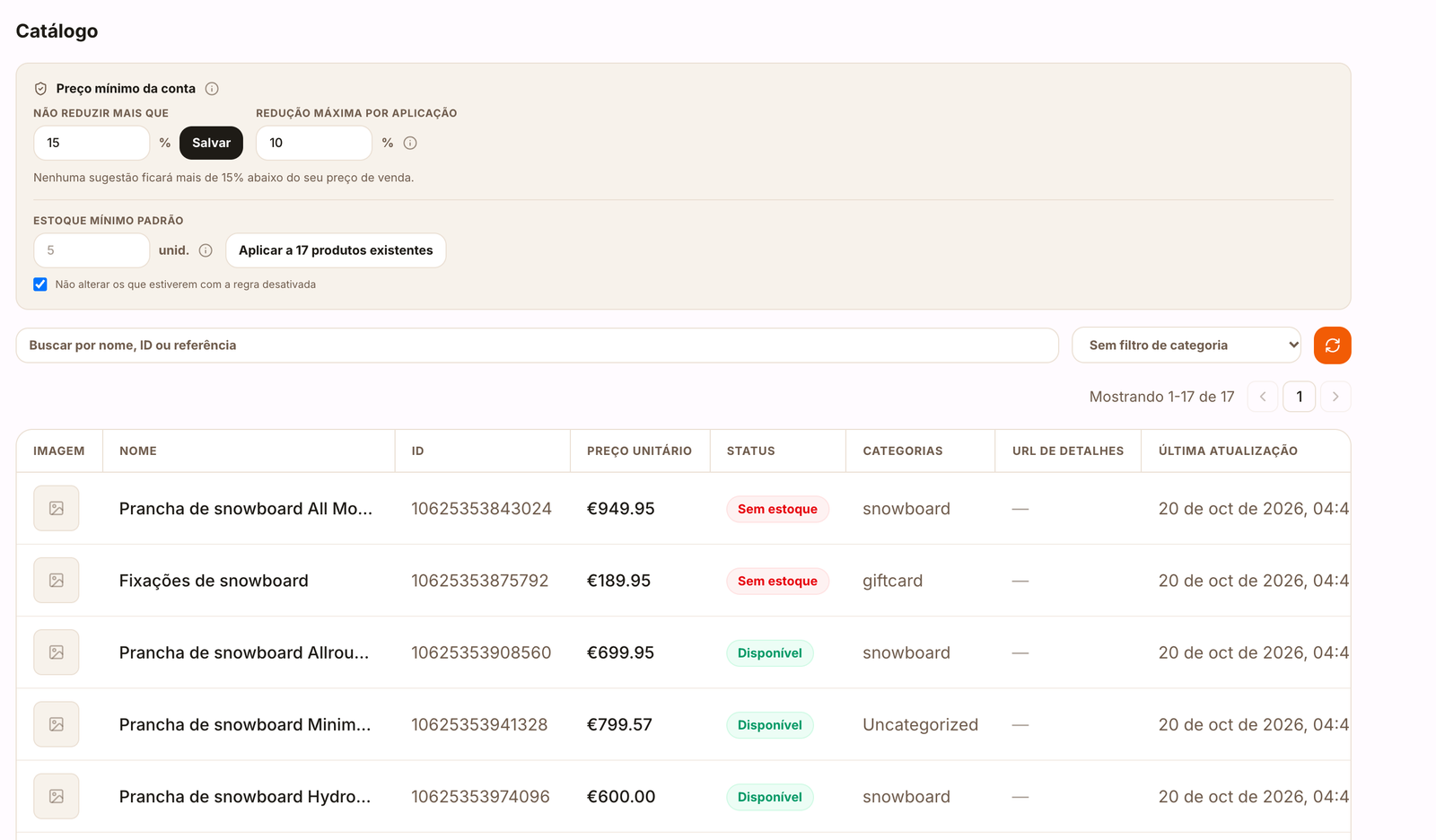This screenshot has height=840, width=1436.
Task: Uncheck Não alterar os que estiverem com regra desativada
Action: [40, 284]
